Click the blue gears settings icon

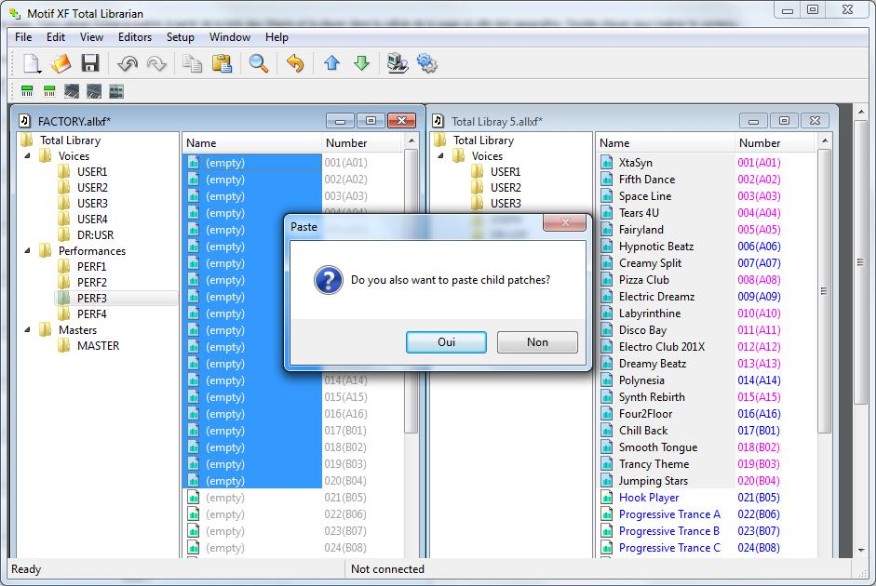427,63
